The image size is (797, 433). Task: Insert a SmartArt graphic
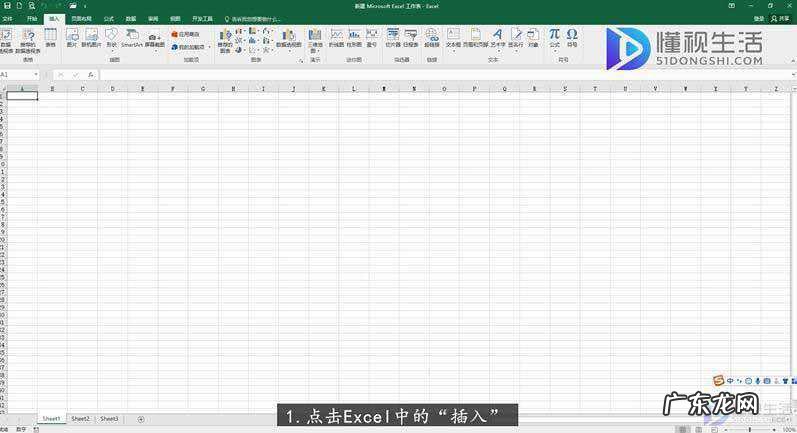click(x=132, y=38)
